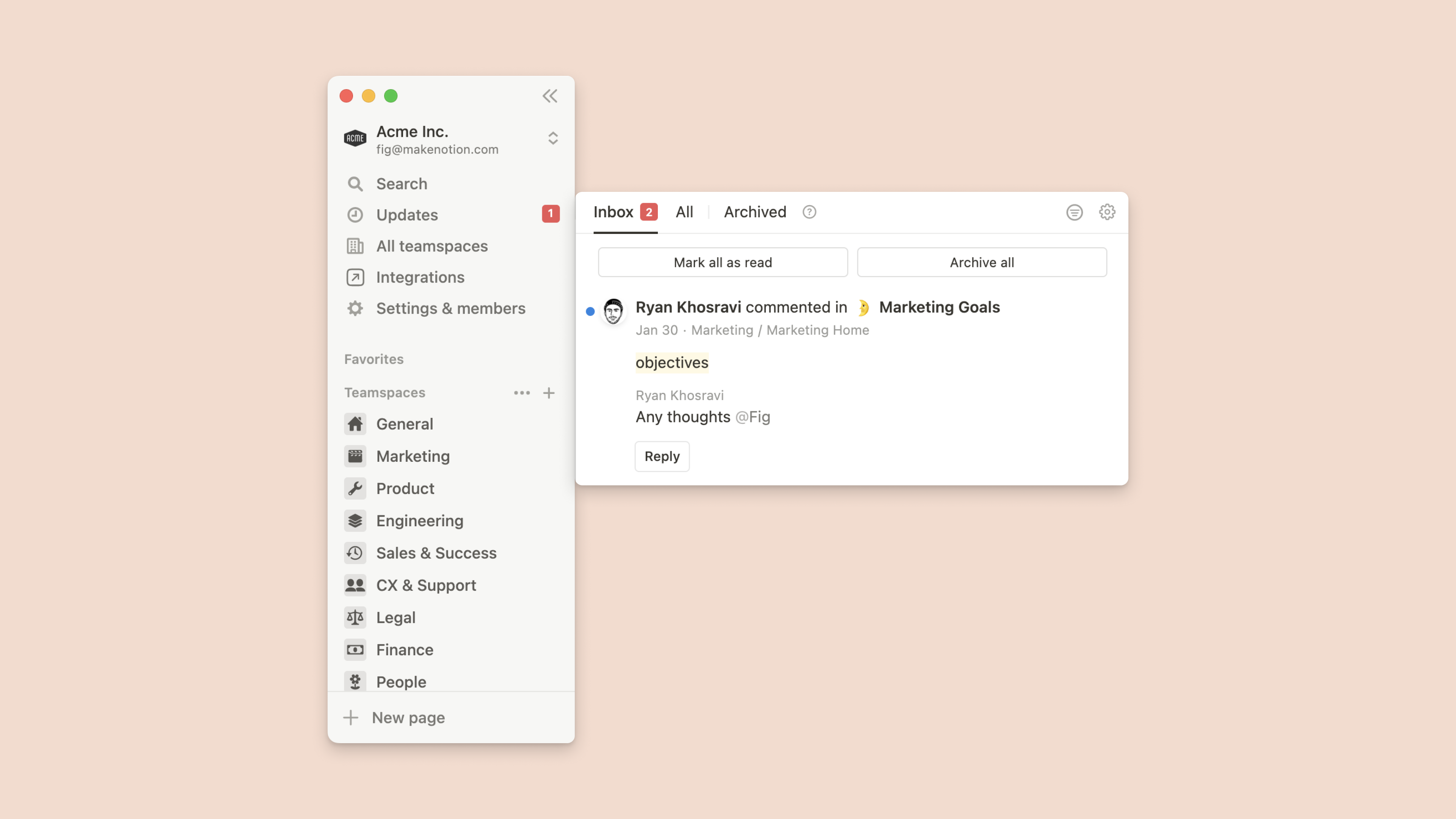Click the Acme Inc. workspace dropdown
The height and width of the screenshot is (819, 1456).
coord(551,139)
